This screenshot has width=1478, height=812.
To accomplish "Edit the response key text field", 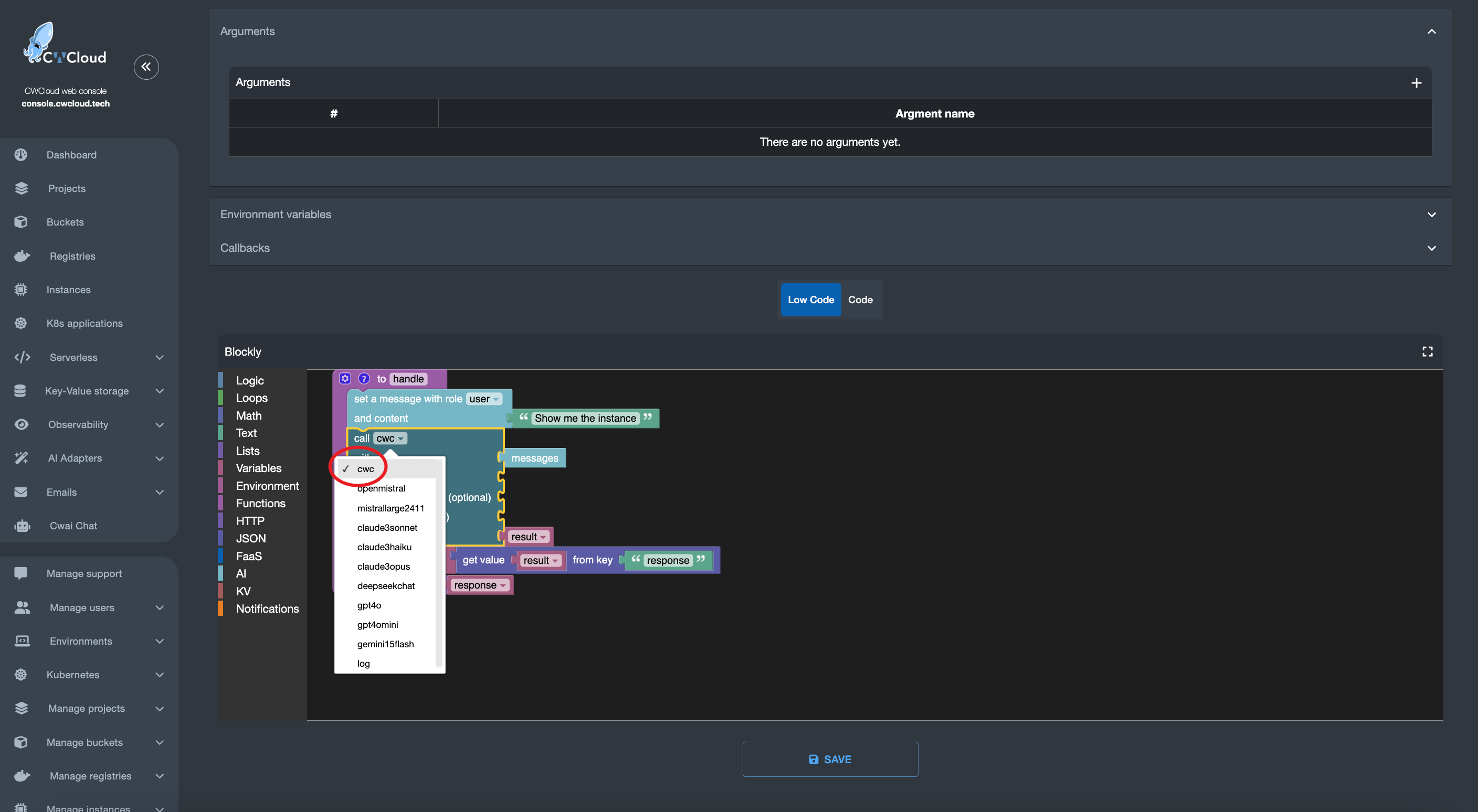I will pos(668,560).
